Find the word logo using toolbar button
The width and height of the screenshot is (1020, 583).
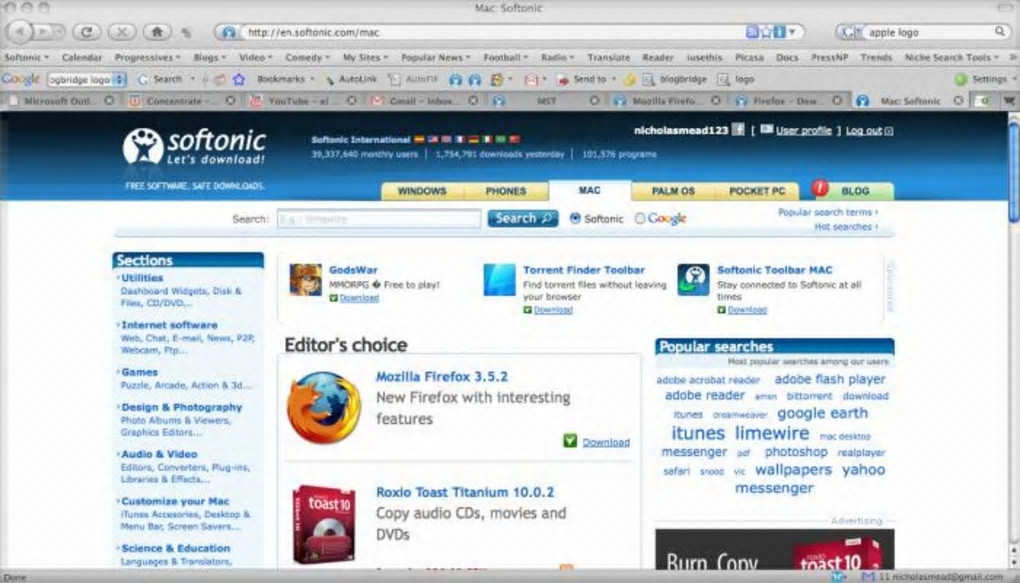736,79
